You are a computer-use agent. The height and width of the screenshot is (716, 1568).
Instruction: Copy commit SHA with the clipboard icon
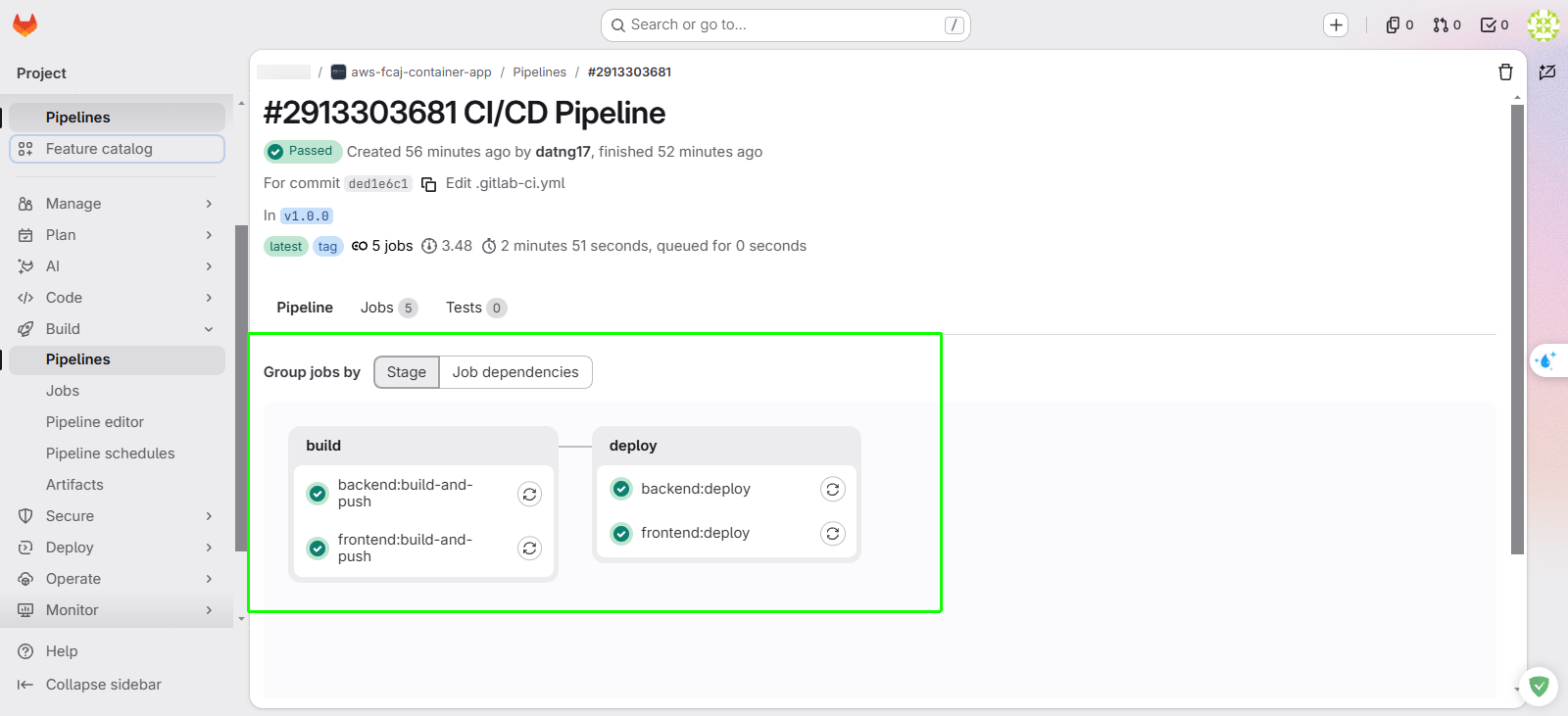(x=428, y=184)
